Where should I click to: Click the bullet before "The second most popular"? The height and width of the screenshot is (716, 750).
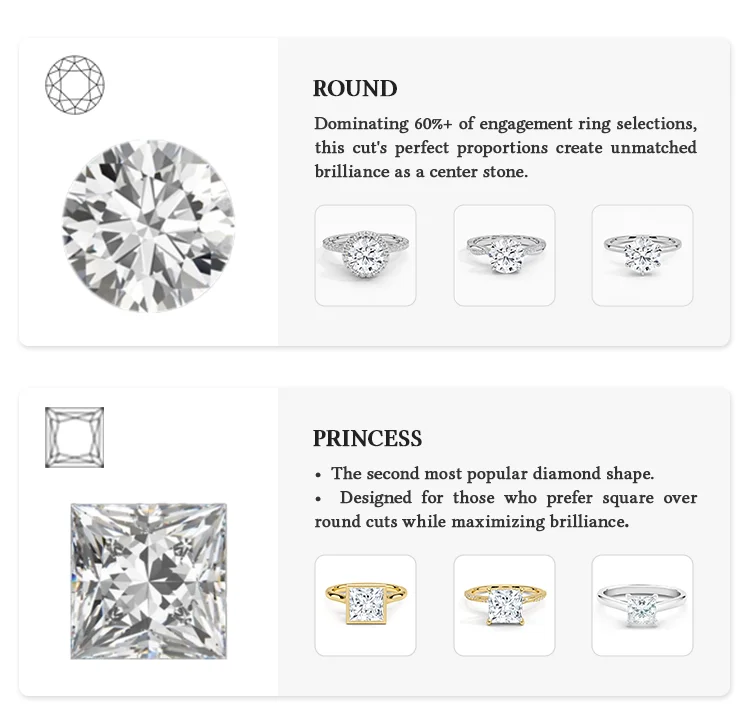(318, 475)
